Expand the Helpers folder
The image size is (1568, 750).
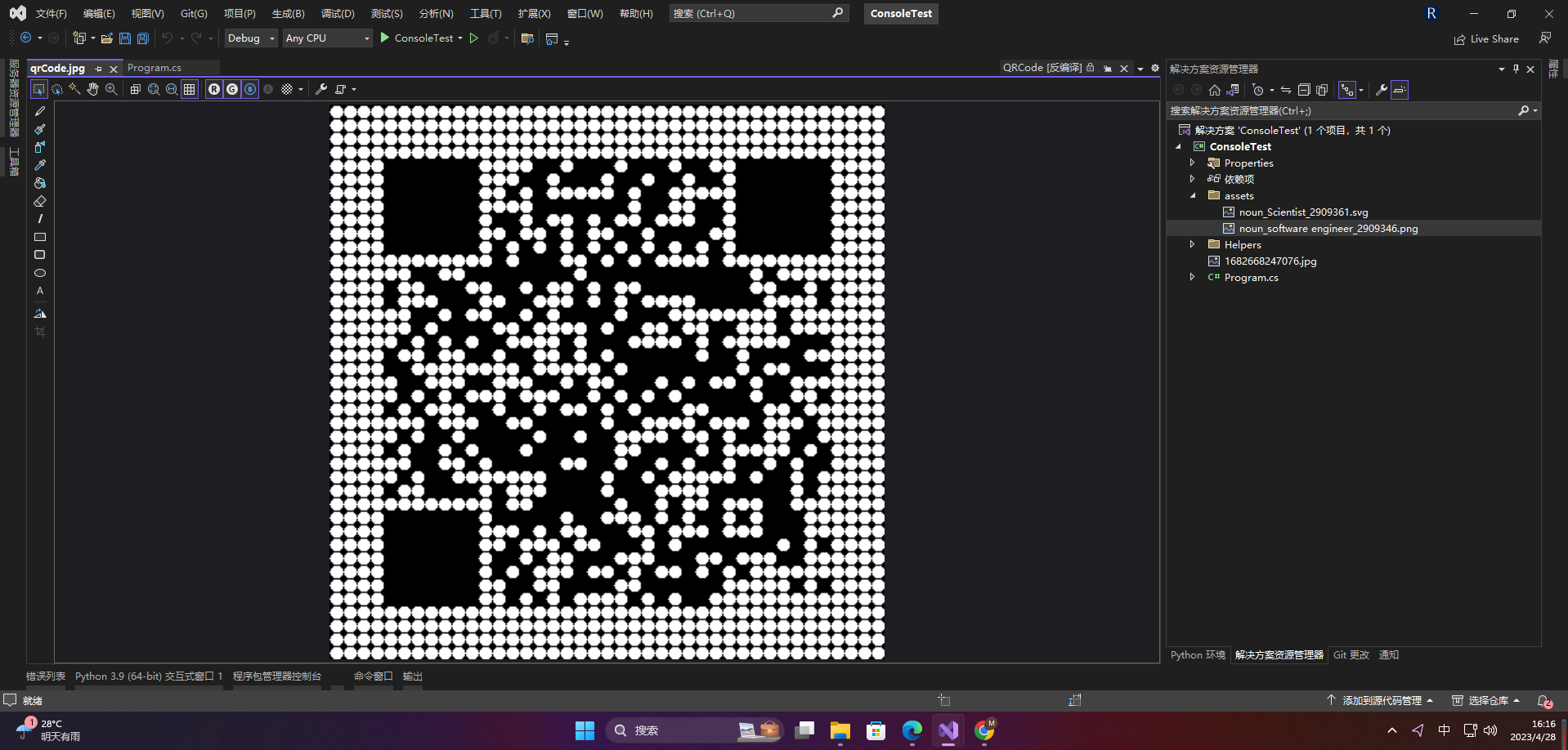(x=1193, y=245)
